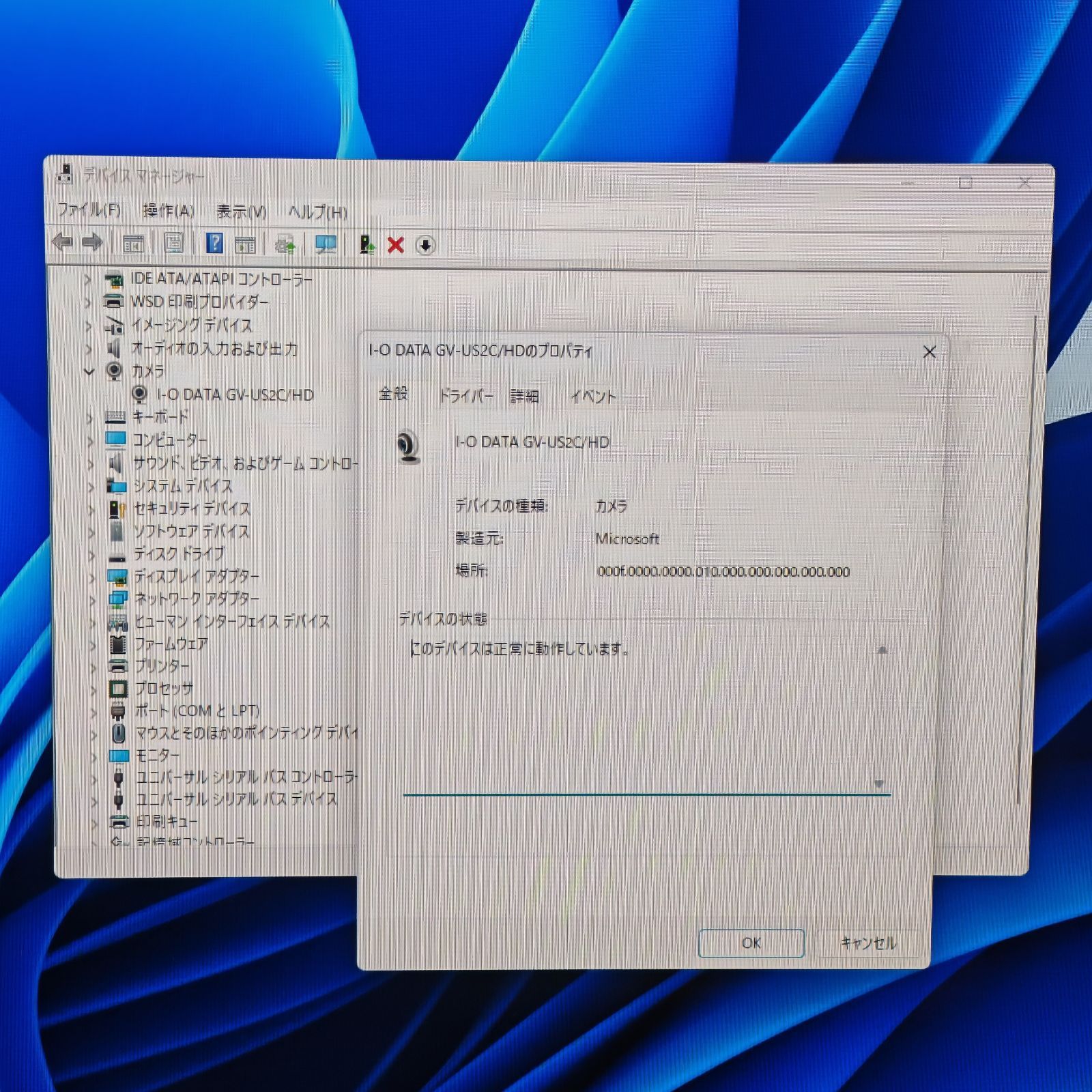The width and height of the screenshot is (1092, 1092).
Task: Click OK in the properties dialog
Action: (751, 943)
